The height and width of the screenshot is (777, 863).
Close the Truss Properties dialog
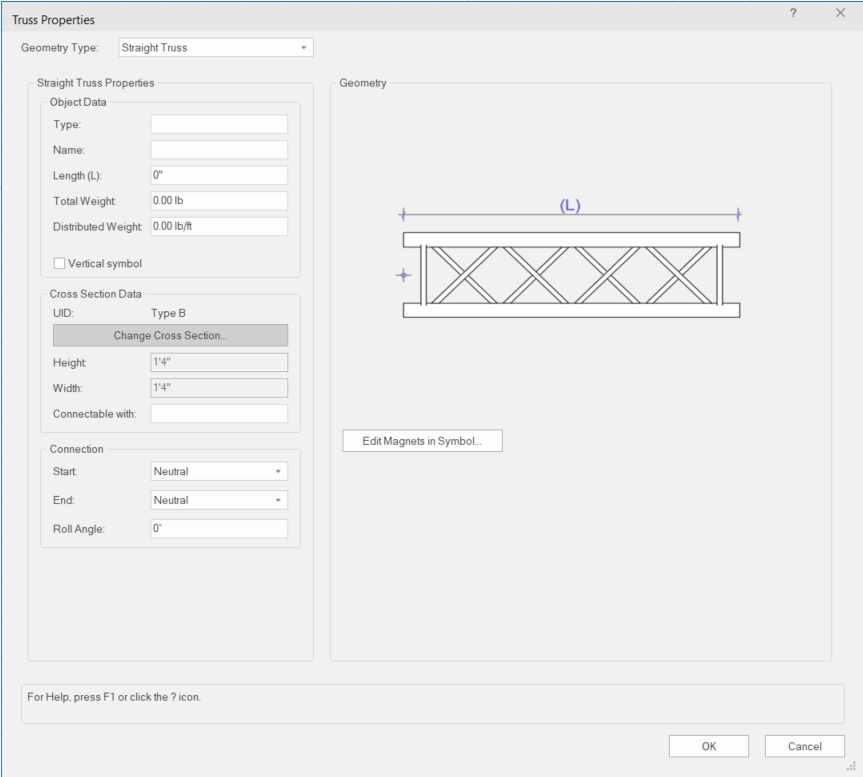click(840, 13)
